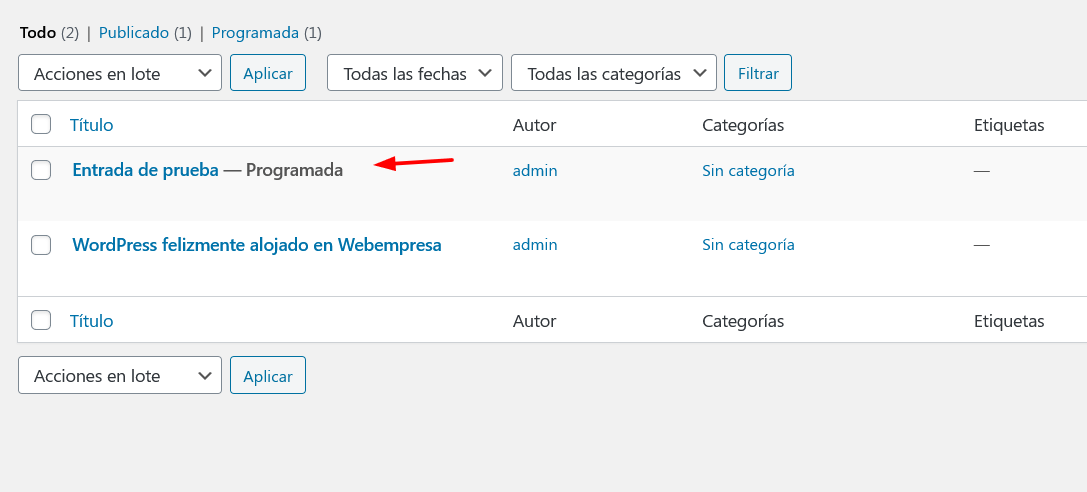Sort by Título in the table footer
Image resolution: width=1087 pixels, height=492 pixels.
(x=92, y=321)
